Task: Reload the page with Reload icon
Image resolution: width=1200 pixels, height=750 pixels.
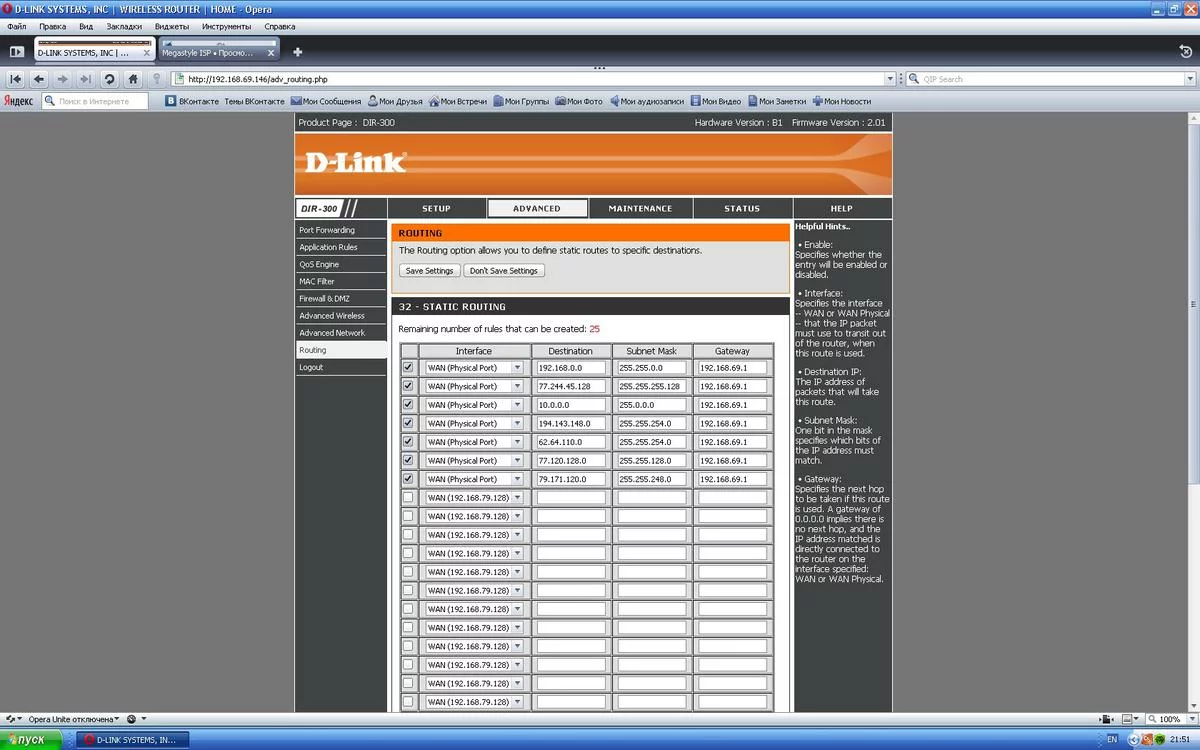Action: pos(109,79)
